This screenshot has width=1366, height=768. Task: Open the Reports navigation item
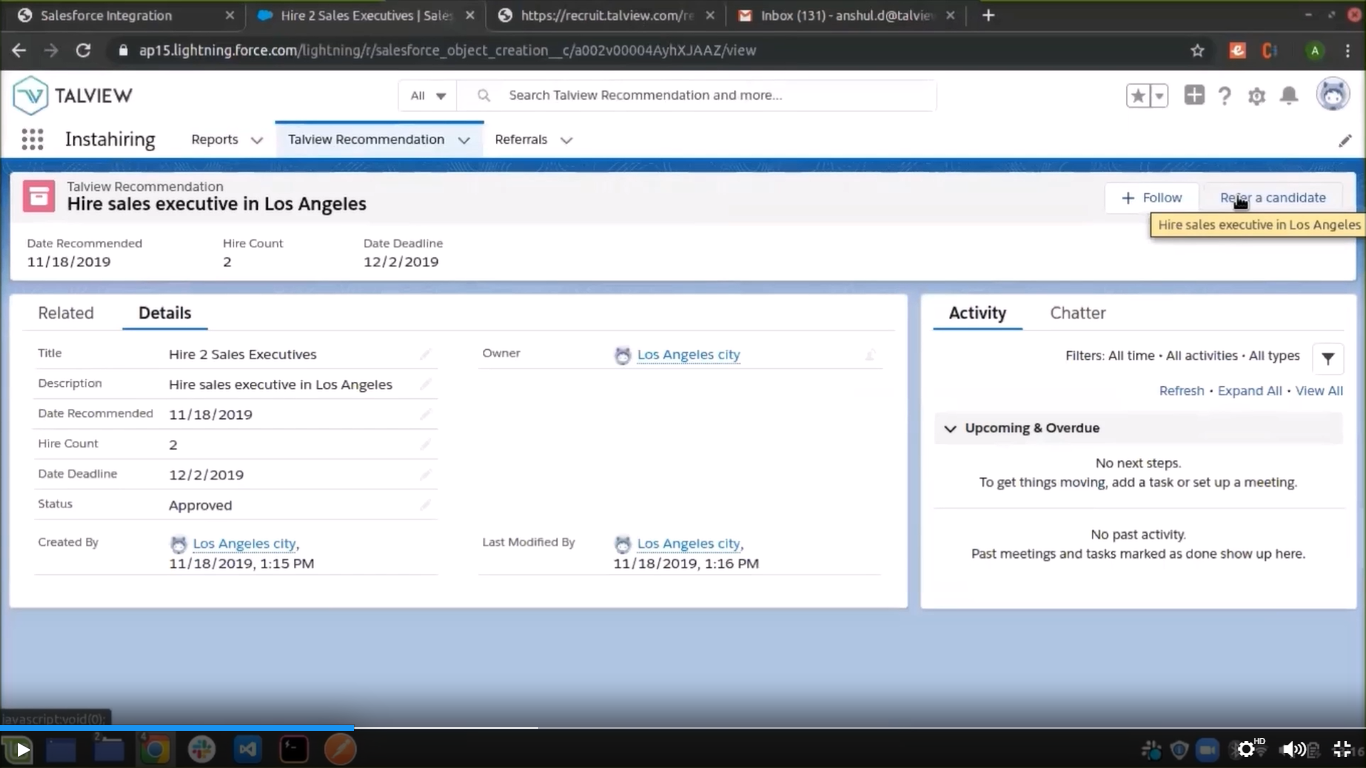coord(215,140)
